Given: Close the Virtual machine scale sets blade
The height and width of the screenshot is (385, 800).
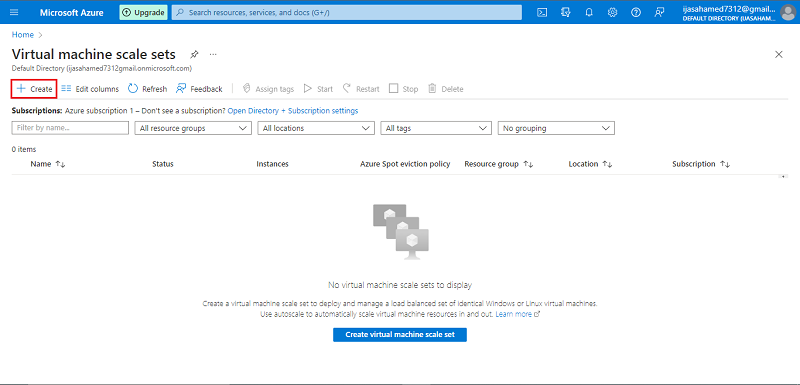Looking at the screenshot, I should (779, 54).
